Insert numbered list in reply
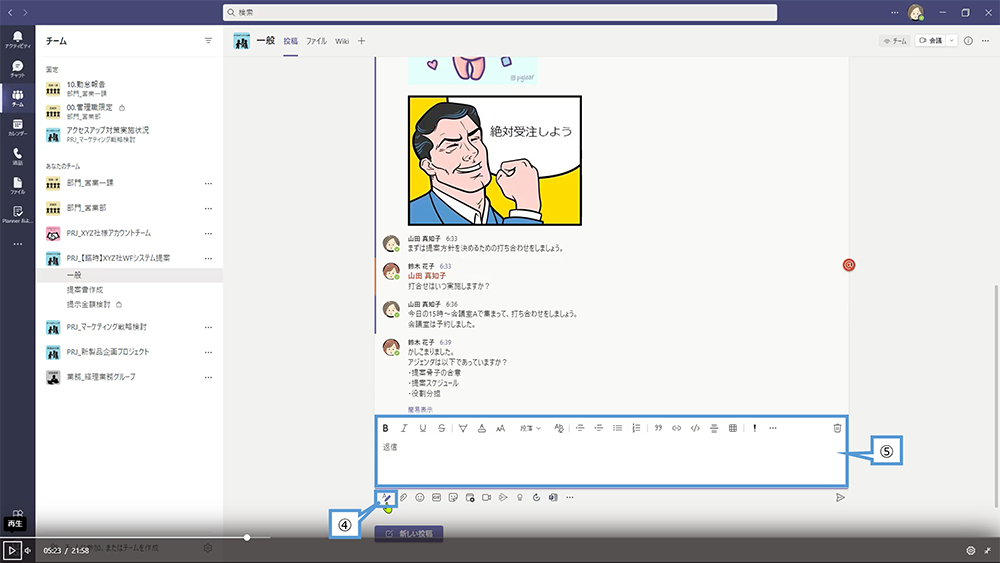Viewport: 1000px width, 563px height. coord(636,428)
